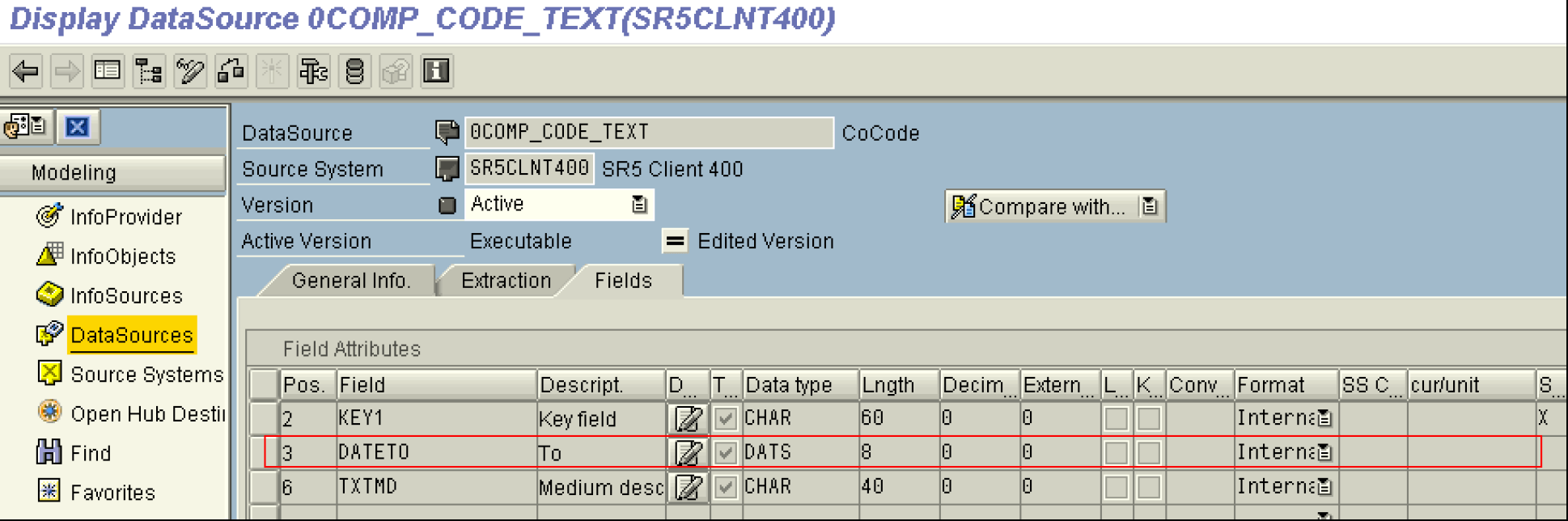Toggle transfer checkbox in TXTMD row
The height and width of the screenshot is (521, 1568).
click(x=726, y=486)
